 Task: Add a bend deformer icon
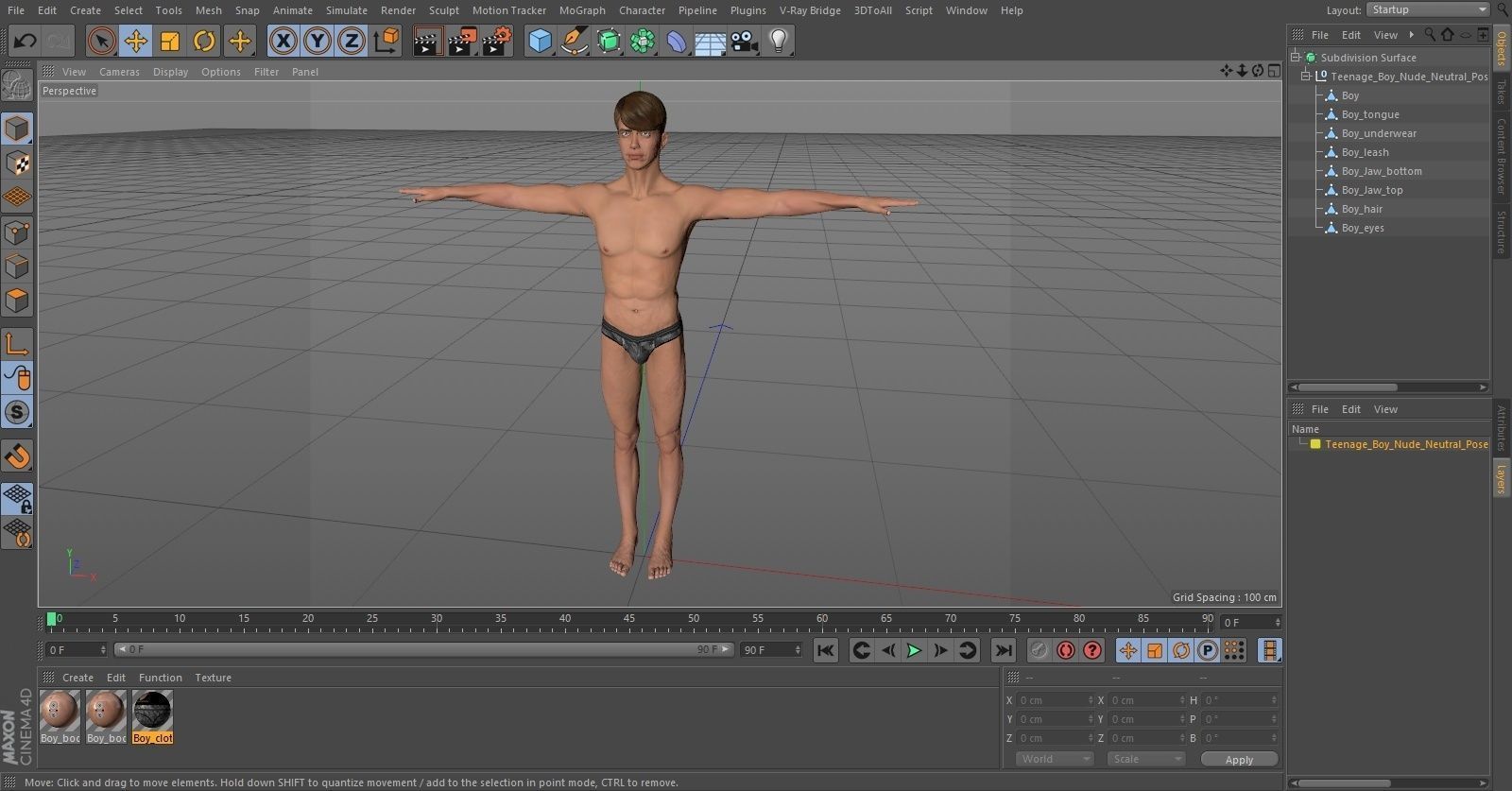click(x=677, y=41)
